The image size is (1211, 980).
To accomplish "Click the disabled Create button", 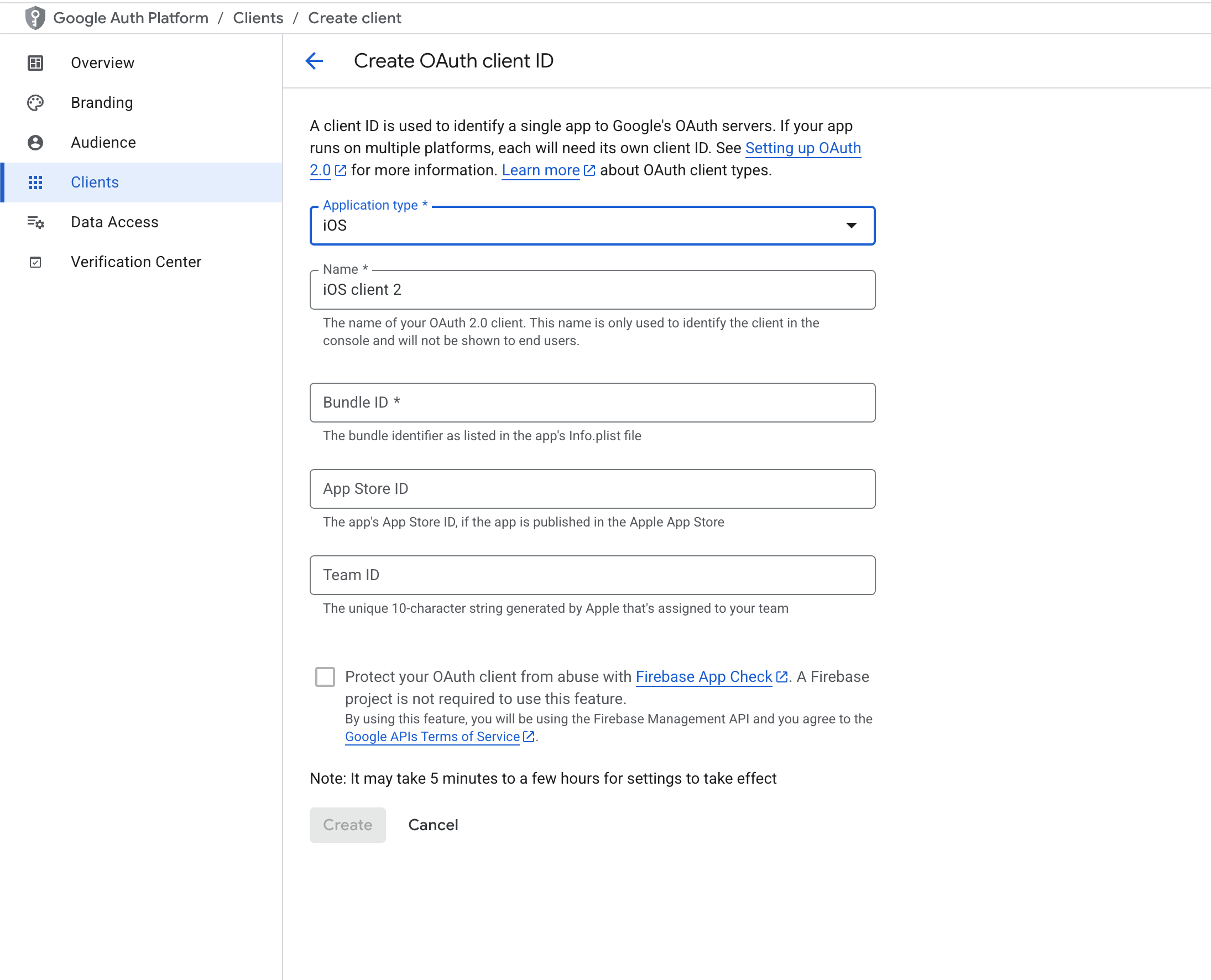I will point(348,825).
